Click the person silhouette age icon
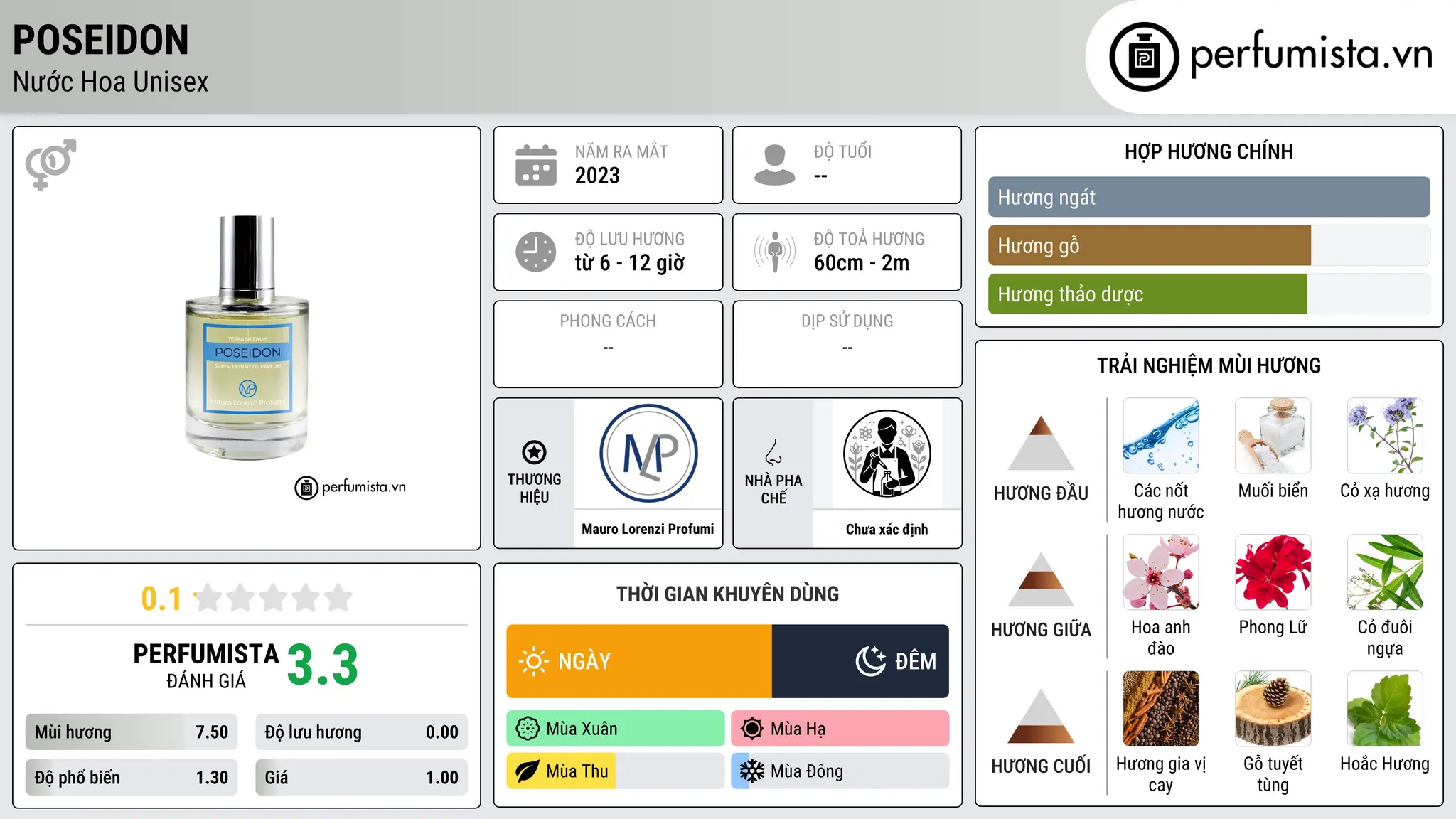 coord(775,165)
